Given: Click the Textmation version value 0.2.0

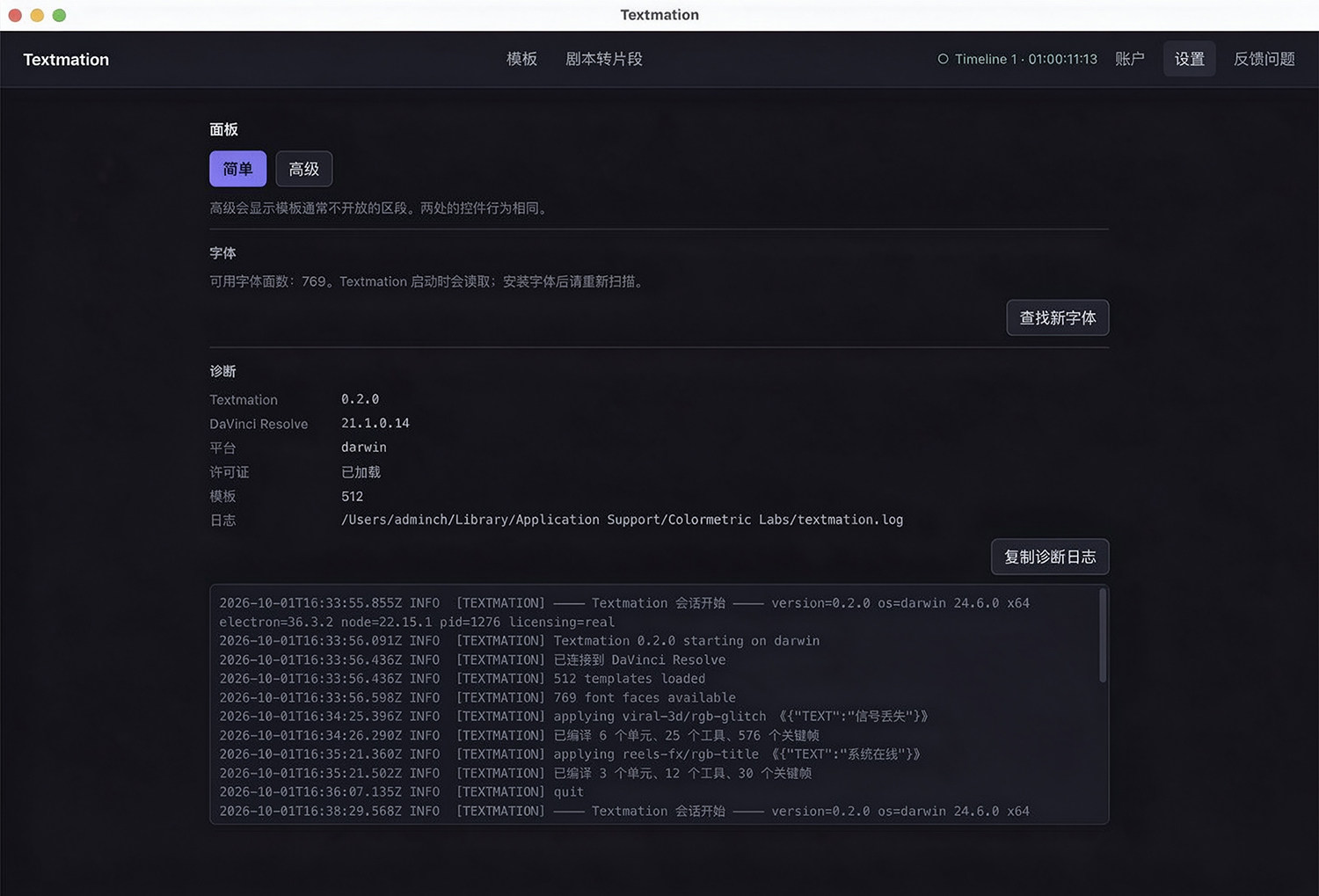Looking at the screenshot, I should (x=361, y=399).
